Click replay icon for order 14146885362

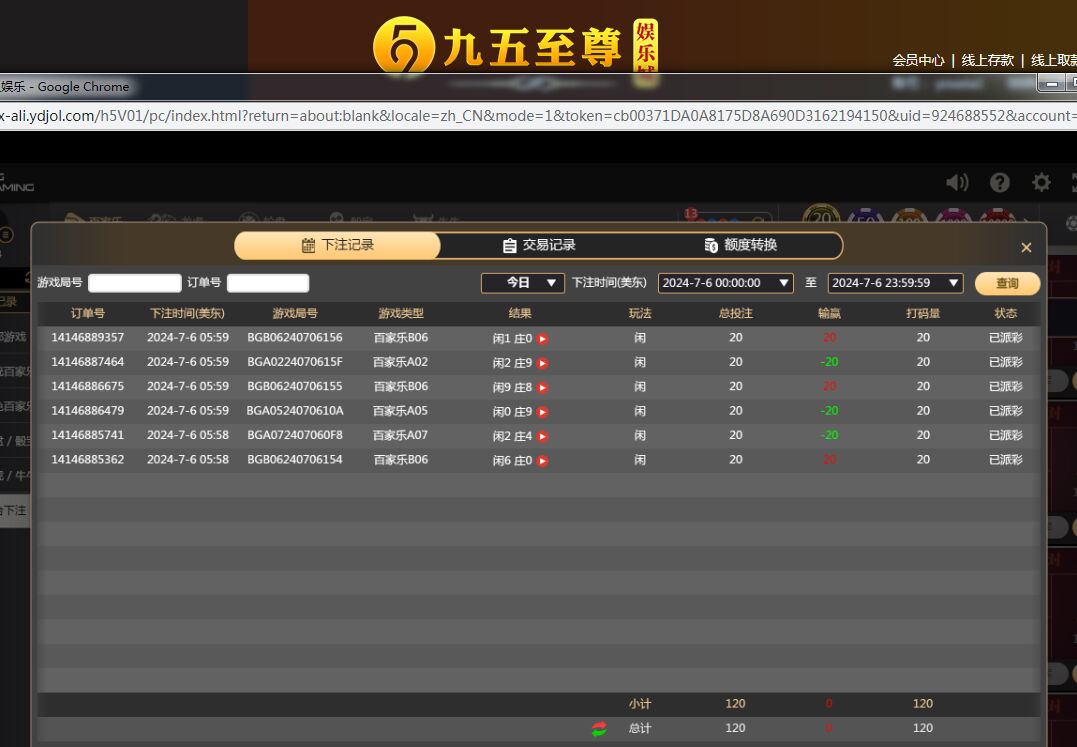tap(542, 461)
